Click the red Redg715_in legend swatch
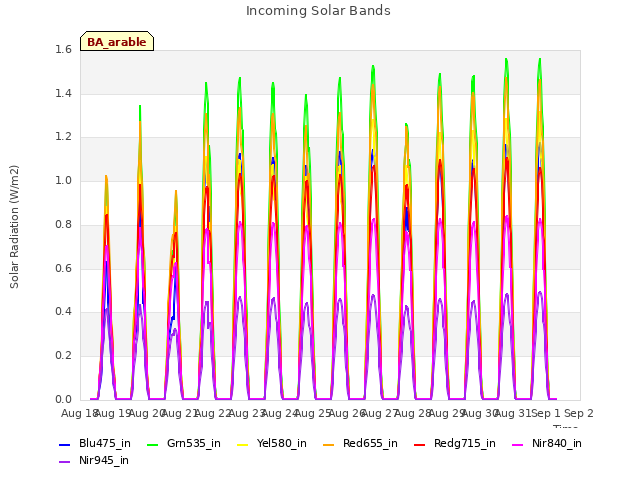640x480 pixels. coord(420,444)
